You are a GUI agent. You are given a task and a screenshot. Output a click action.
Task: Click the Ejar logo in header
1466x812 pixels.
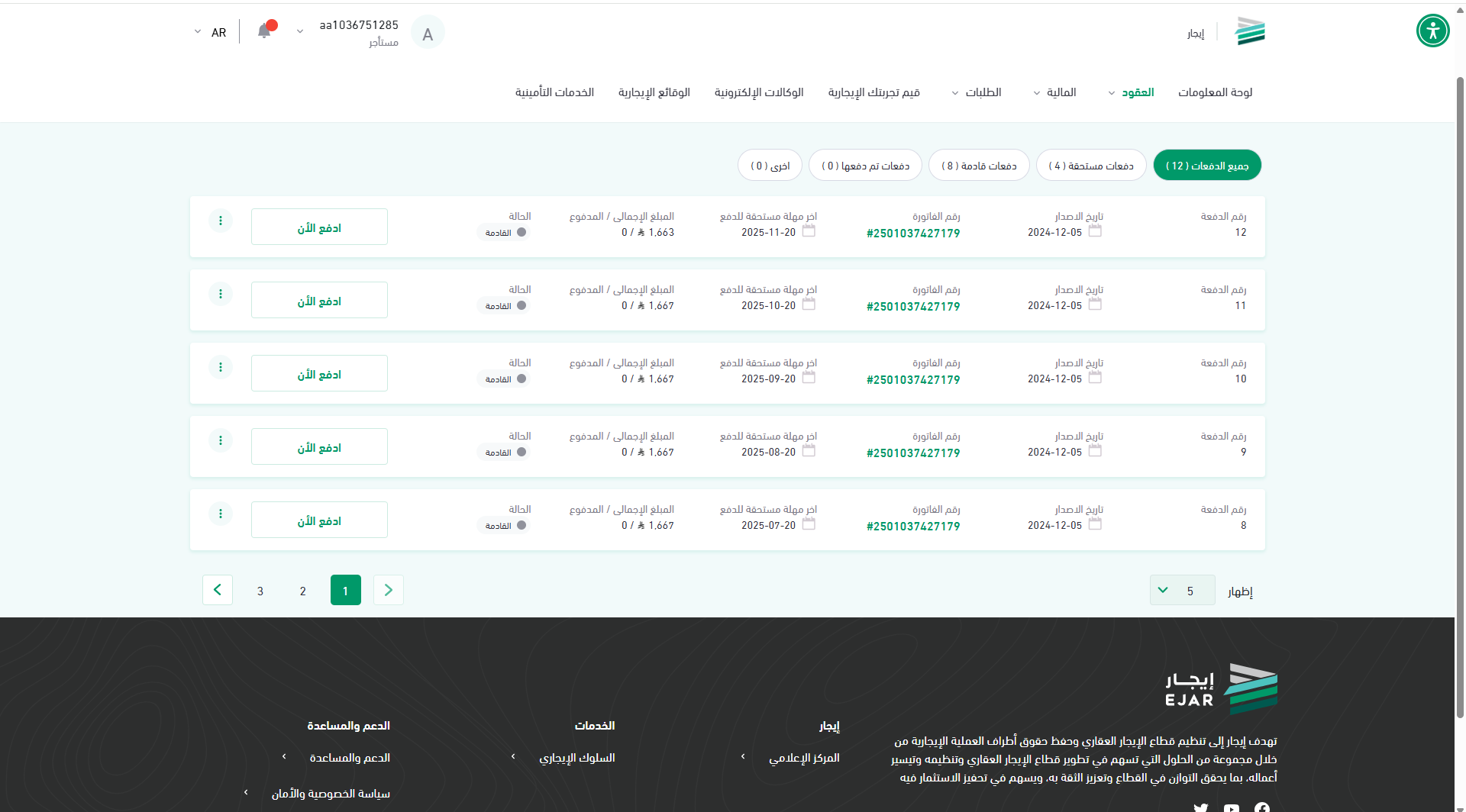[x=1250, y=32]
